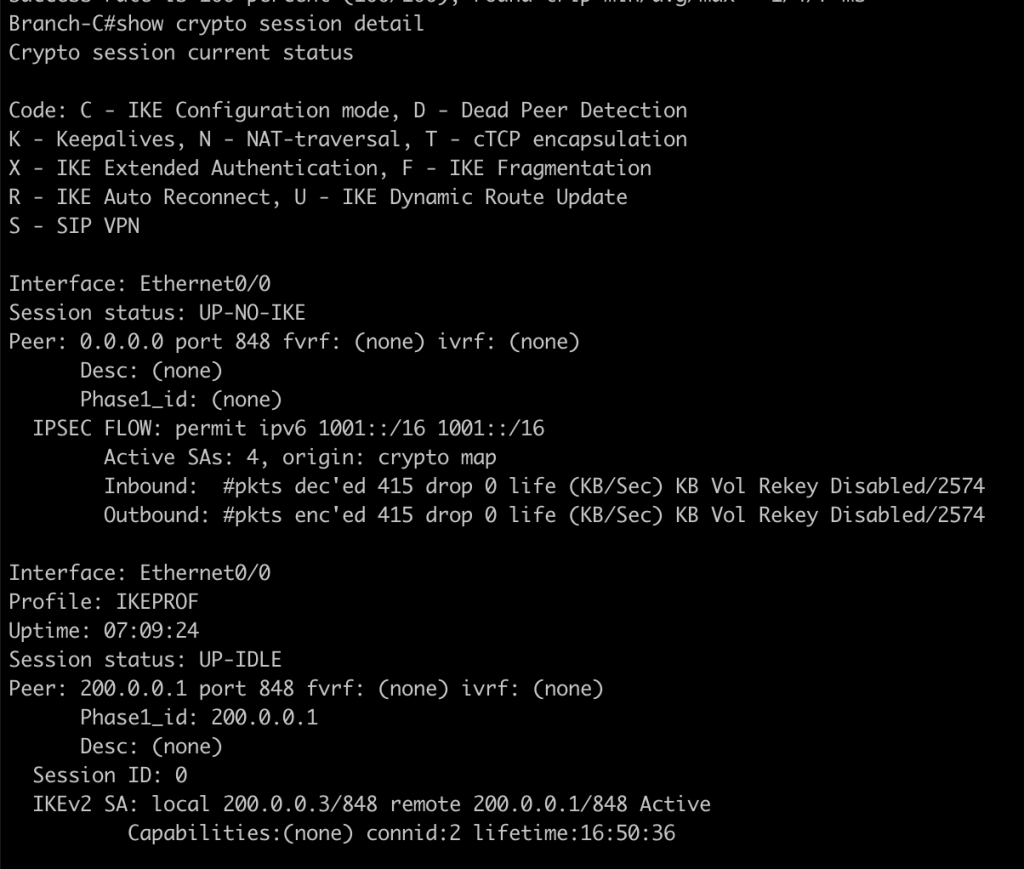1024x869 pixels.
Task: Click the 'Dead Peer Detection' code legend text
Action: tap(574, 110)
